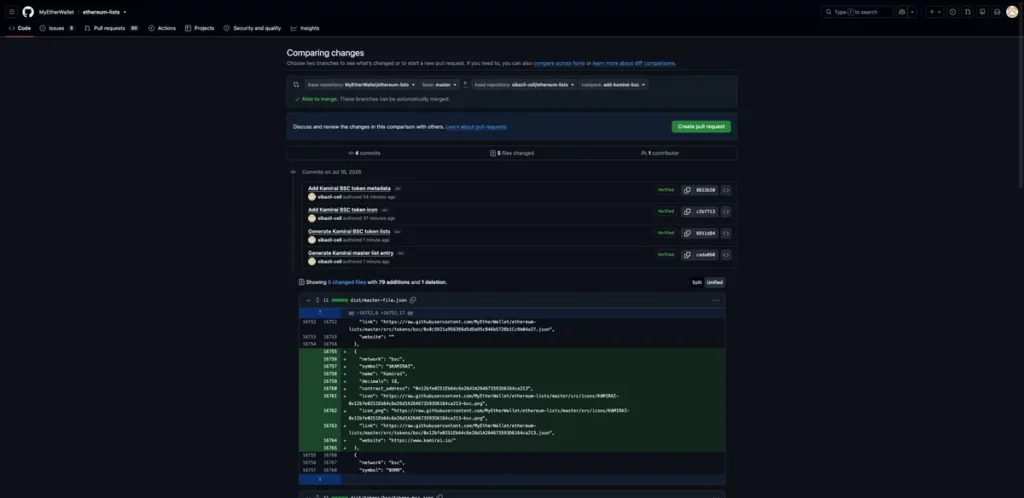Switch to the Actions tab

pyautogui.click(x=162, y=28)
